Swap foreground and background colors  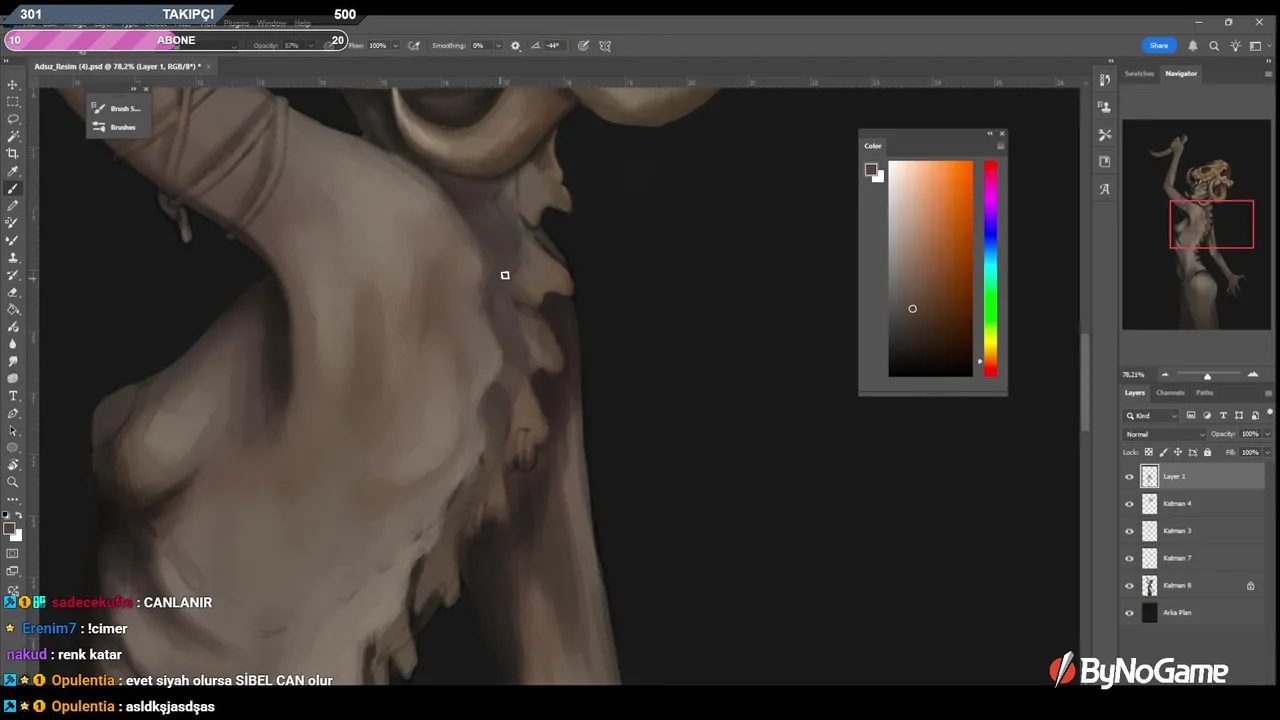[x=18, y=516]
